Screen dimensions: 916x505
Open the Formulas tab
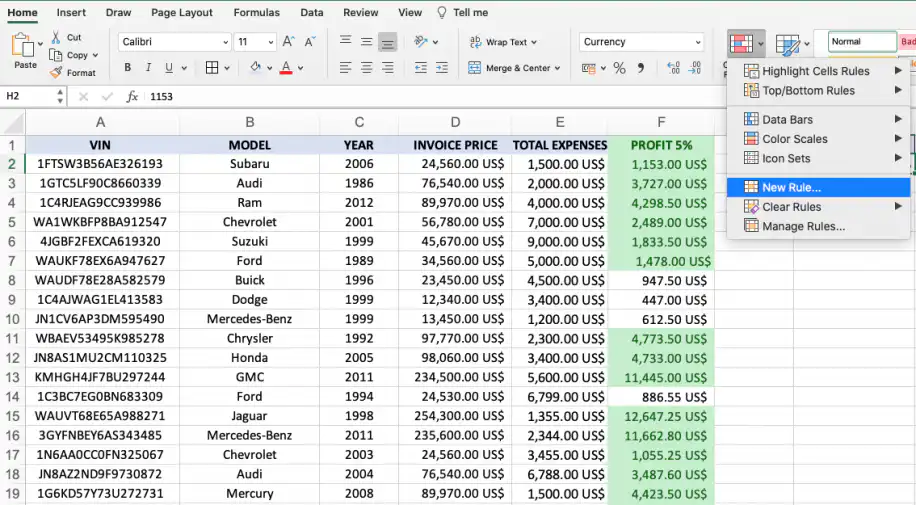tap(256, 12)
